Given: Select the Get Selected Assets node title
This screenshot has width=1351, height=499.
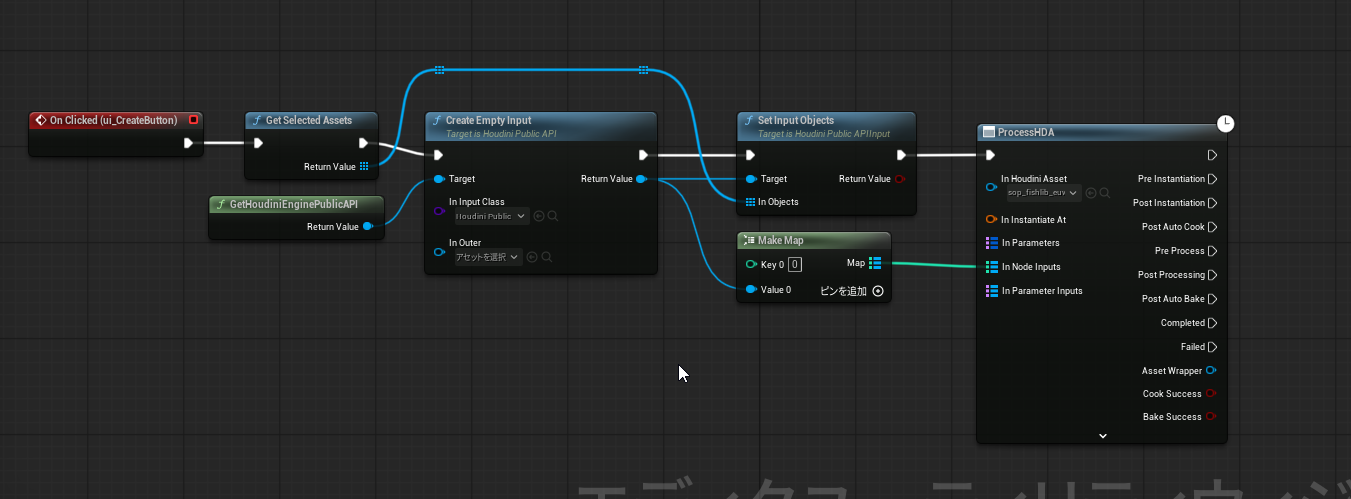Looking at the screenshot, I should click(309, 120).
